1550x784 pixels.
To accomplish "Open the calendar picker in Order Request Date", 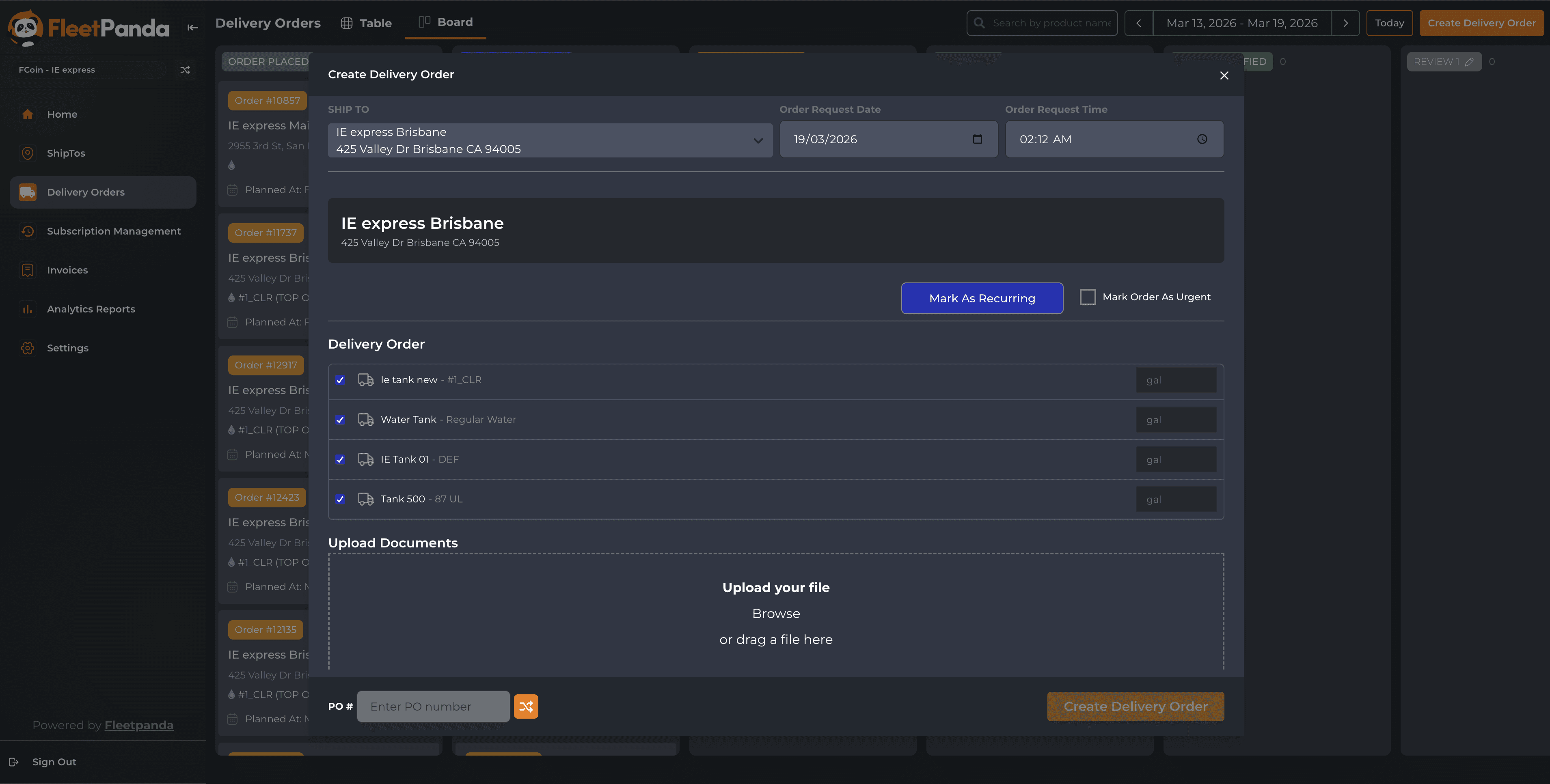I will (x=977, y=139).
